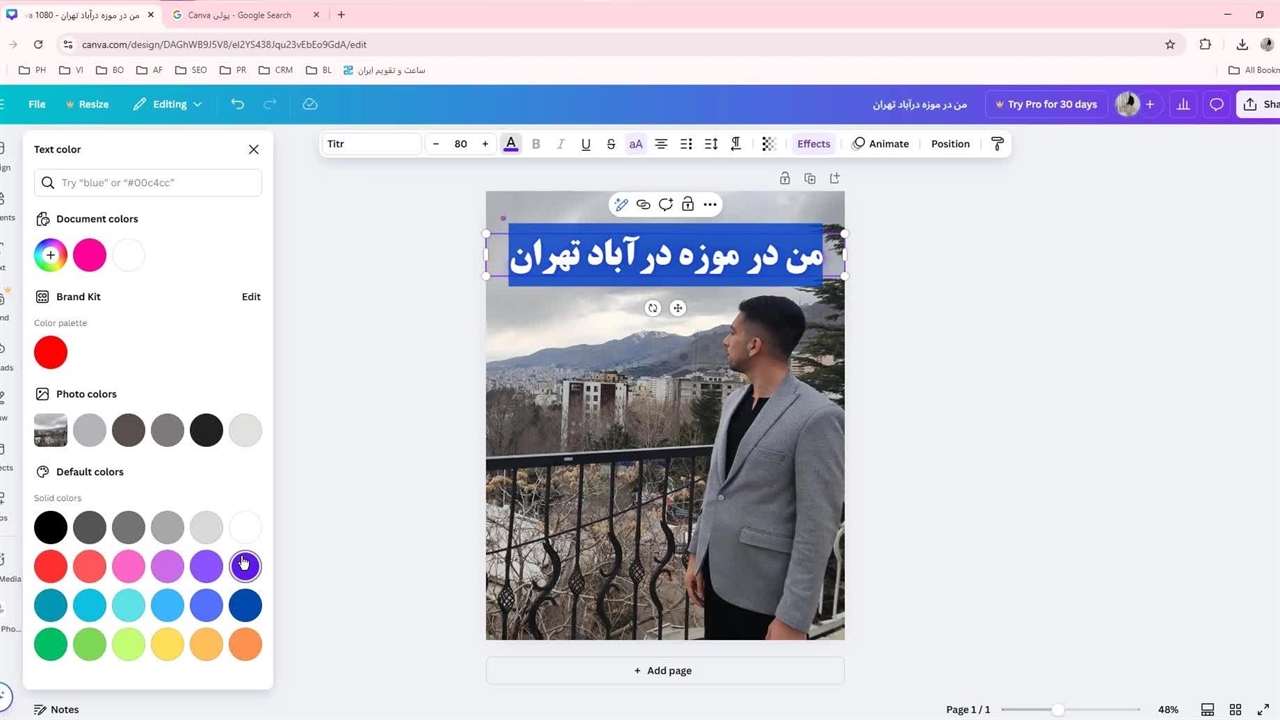This screenshot has width=1280, height=720.
Task: Select the pink document color swatch
Action: [x=89, y=255]
